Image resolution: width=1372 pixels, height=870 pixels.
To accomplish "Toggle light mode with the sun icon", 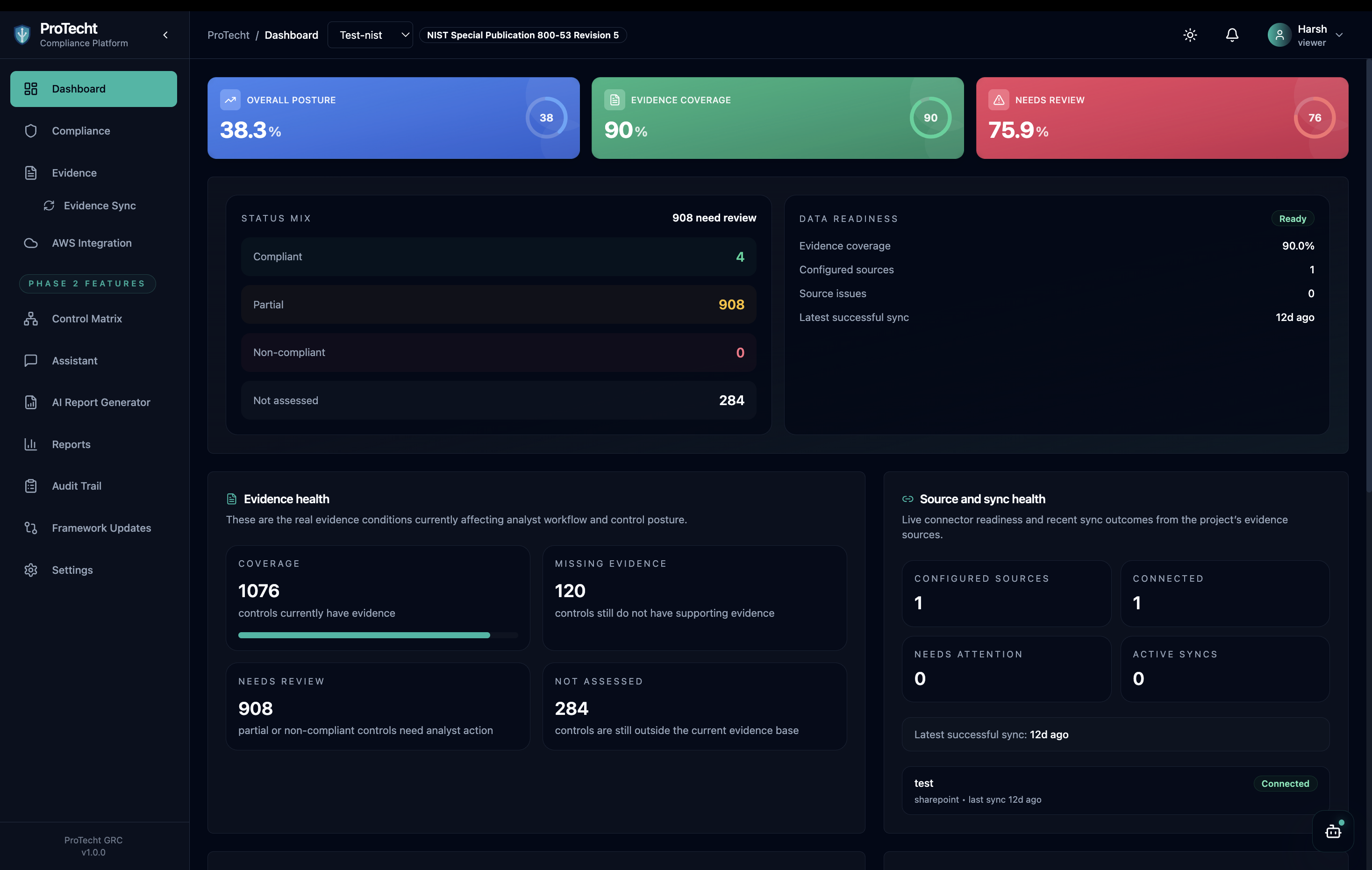I will 1190,35.
